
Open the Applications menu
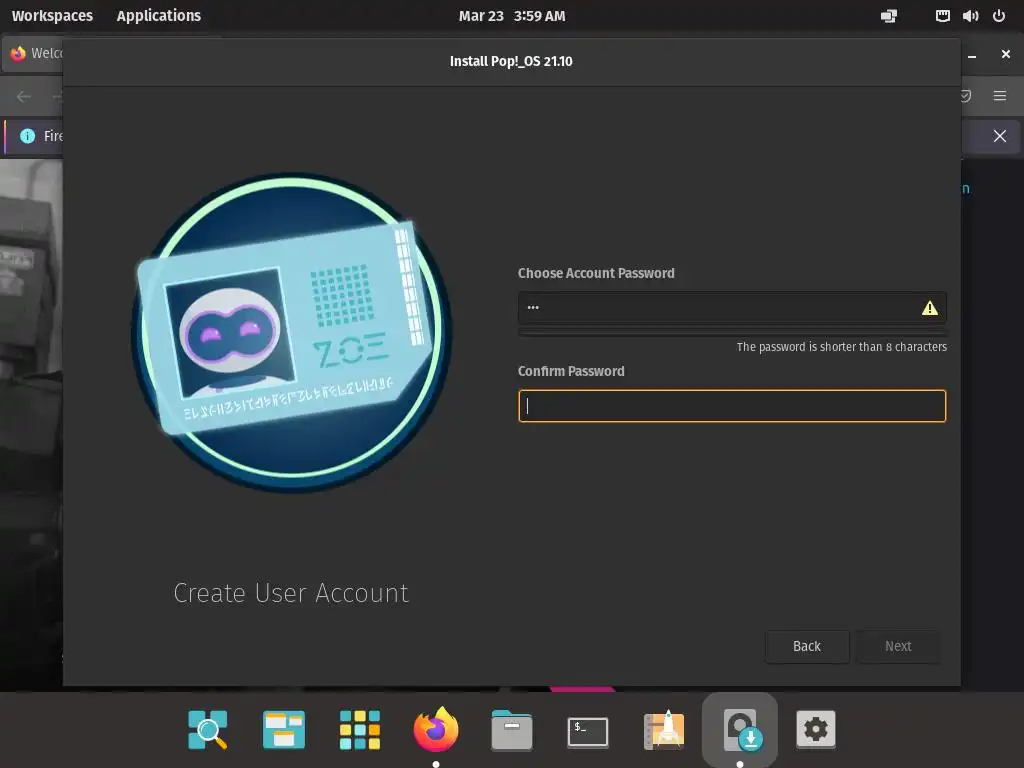coord(159,16)
